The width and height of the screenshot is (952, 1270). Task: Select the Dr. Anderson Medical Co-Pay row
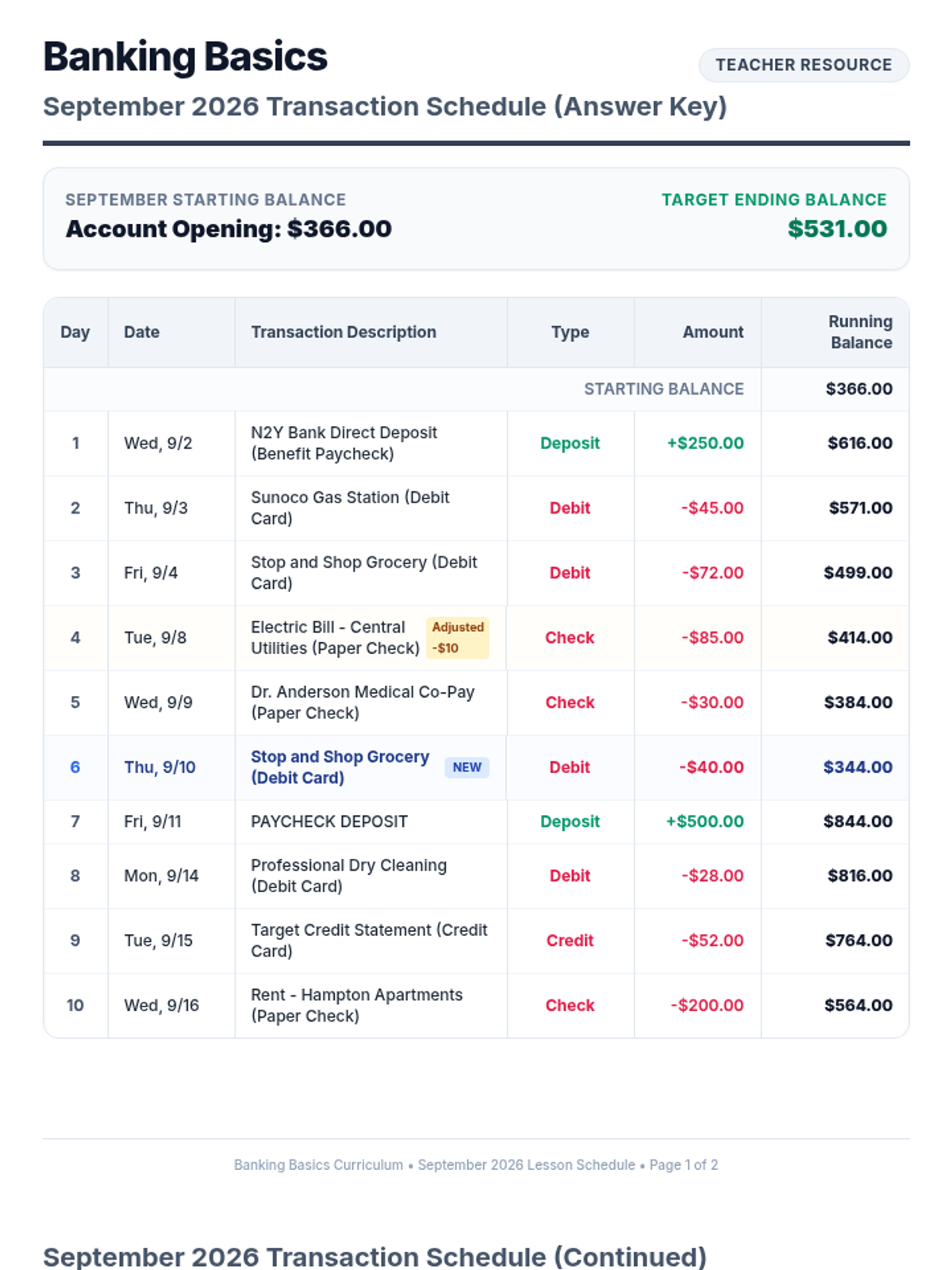[x=476, y=702]
